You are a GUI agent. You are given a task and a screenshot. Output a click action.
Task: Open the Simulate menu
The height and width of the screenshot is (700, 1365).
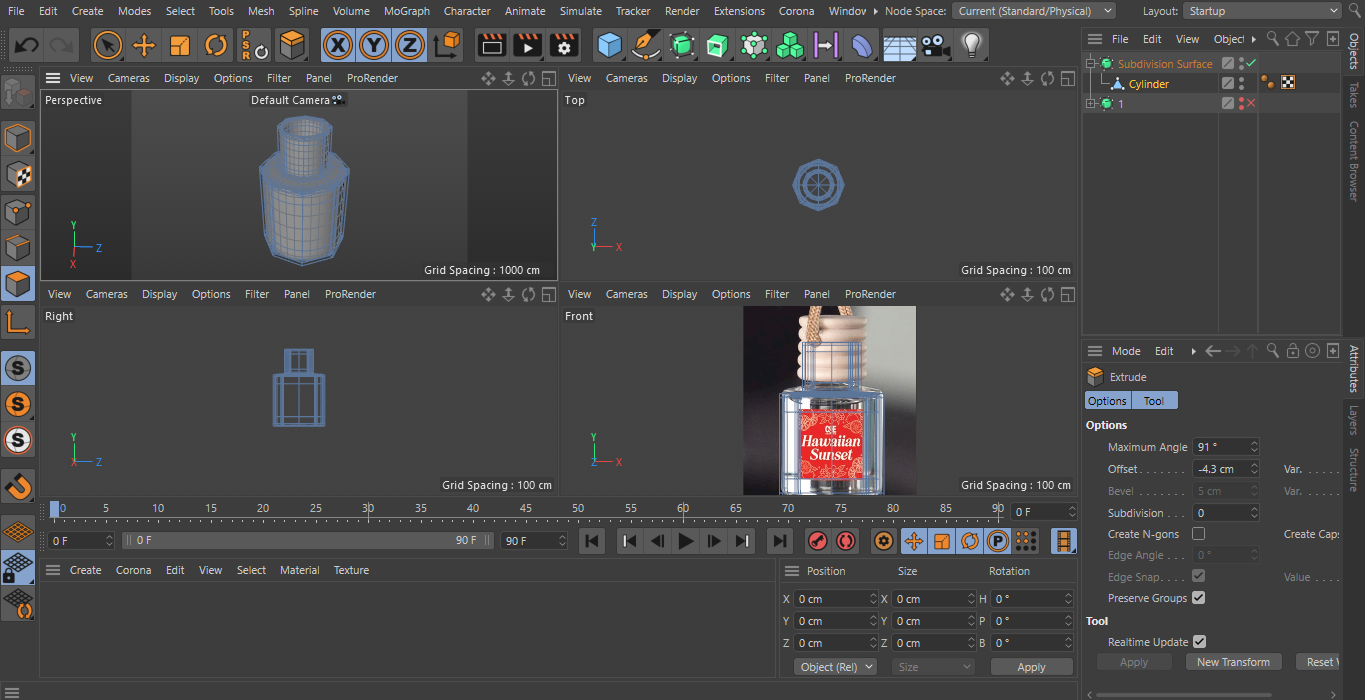click(581, 11)
